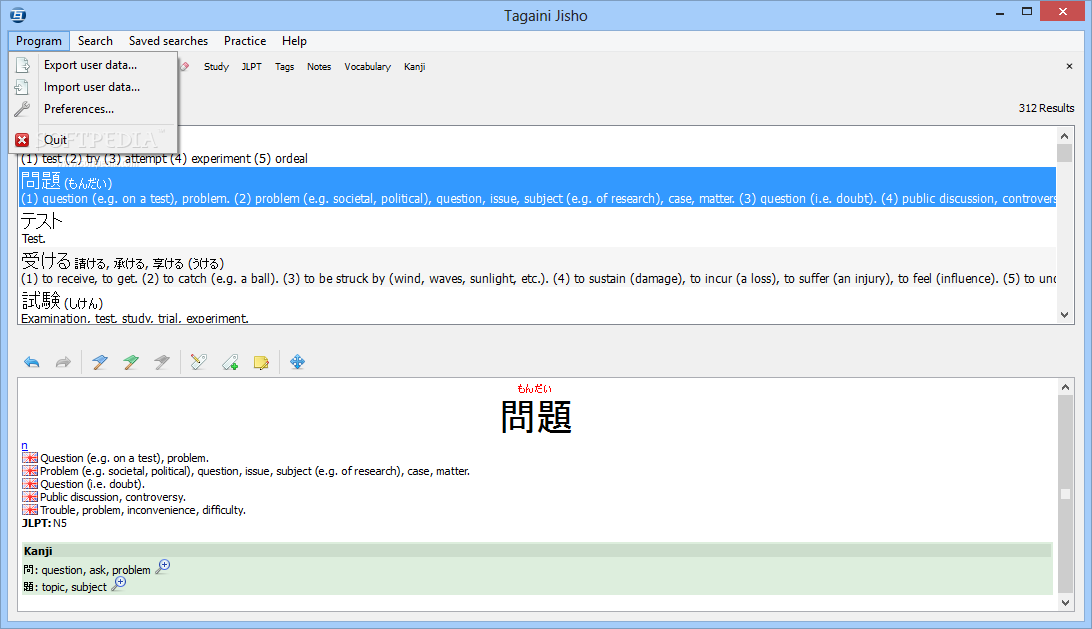This screenshot has height=629, width=1092.
Task: Open the Kanji search filter
Action: [x=414, y=67]
